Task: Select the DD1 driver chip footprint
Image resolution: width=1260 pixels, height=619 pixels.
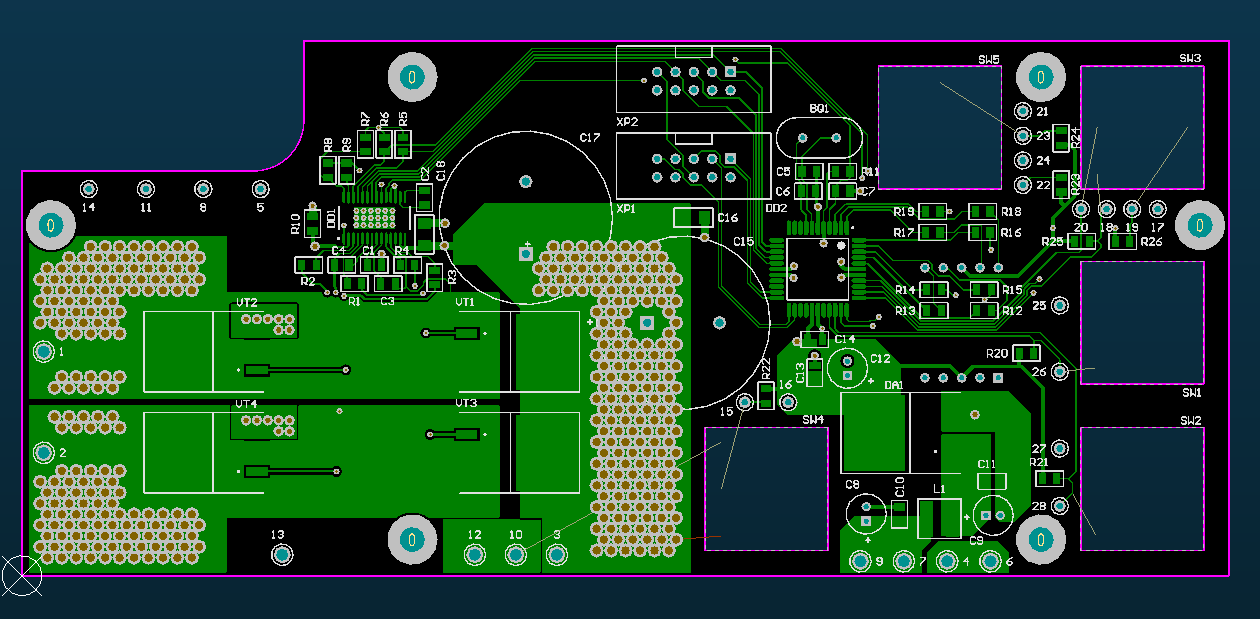Action: click(x=374, y=218)
